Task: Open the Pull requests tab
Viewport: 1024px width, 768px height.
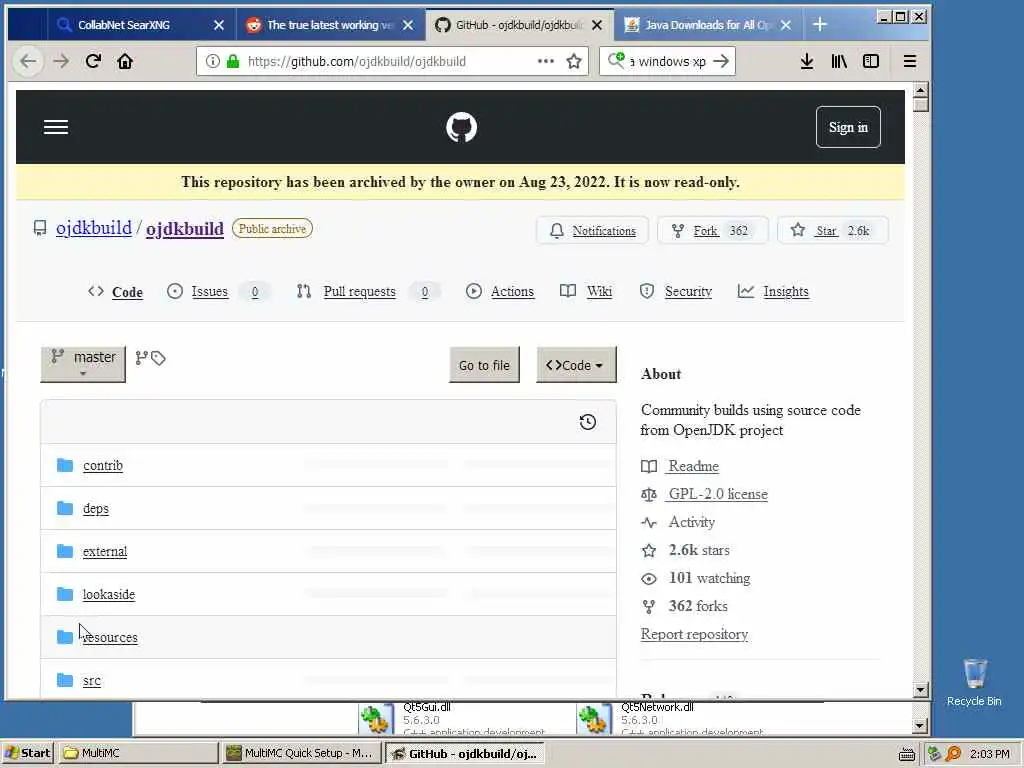Action: (360, 291)
